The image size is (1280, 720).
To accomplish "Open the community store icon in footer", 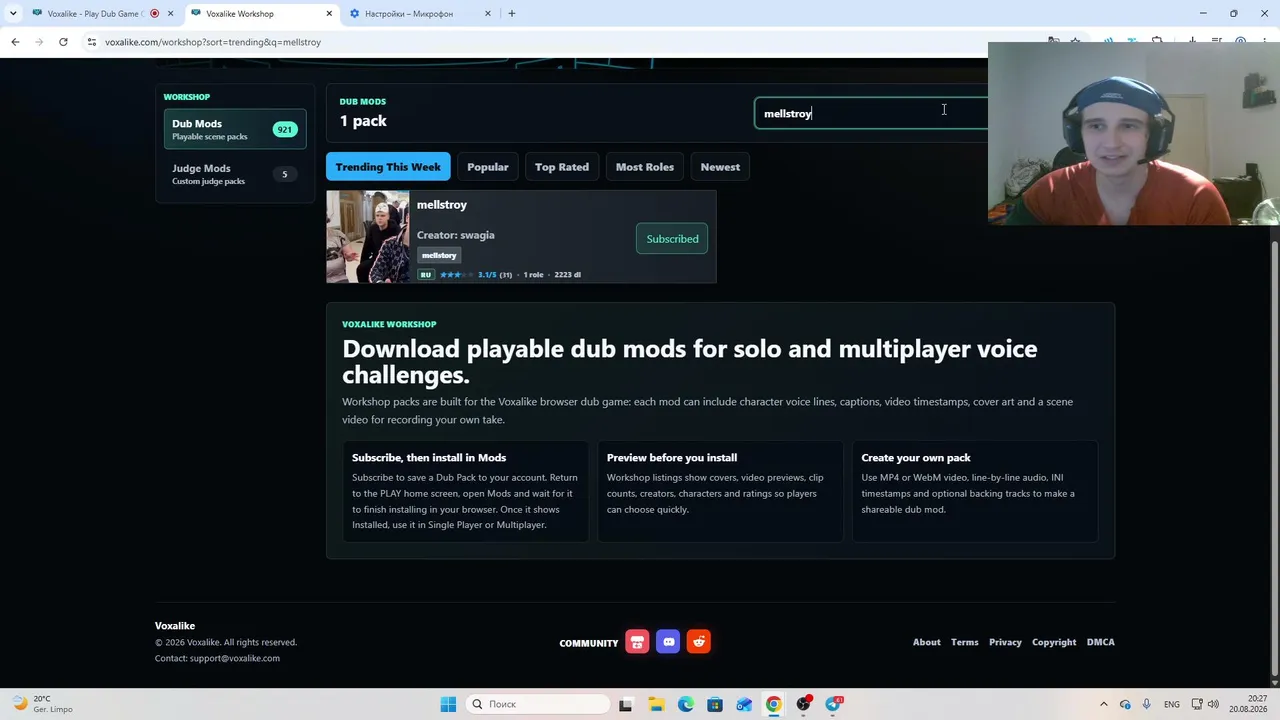I will (x=637, y=642).
